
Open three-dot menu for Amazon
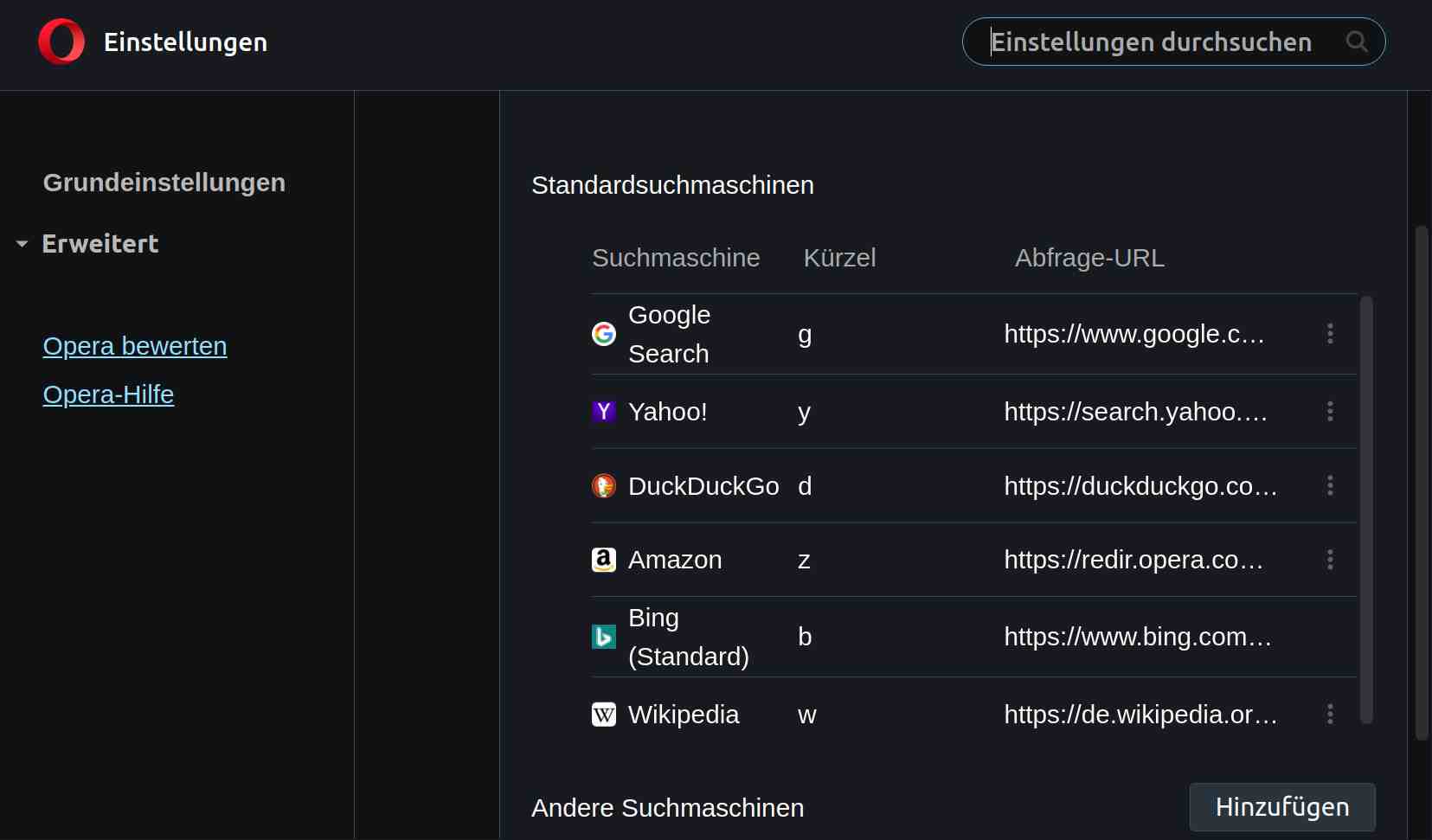tap(1330, 560)
